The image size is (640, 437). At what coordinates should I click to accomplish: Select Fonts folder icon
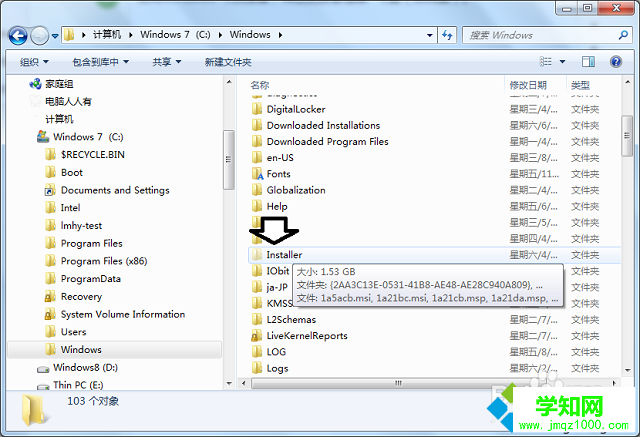click(257, 174)
